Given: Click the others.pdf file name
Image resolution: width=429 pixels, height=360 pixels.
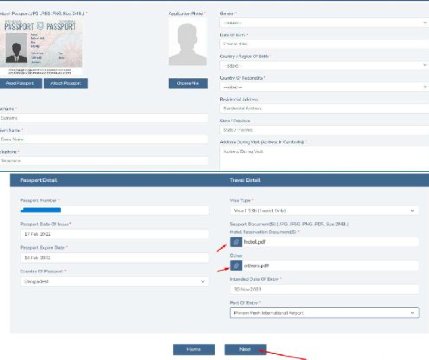Looking at the screenshot, I should pos(256,266).
